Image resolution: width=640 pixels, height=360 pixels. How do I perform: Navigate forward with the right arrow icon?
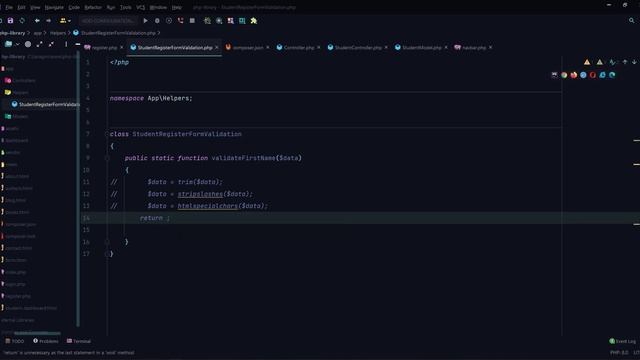pos(49,20)
